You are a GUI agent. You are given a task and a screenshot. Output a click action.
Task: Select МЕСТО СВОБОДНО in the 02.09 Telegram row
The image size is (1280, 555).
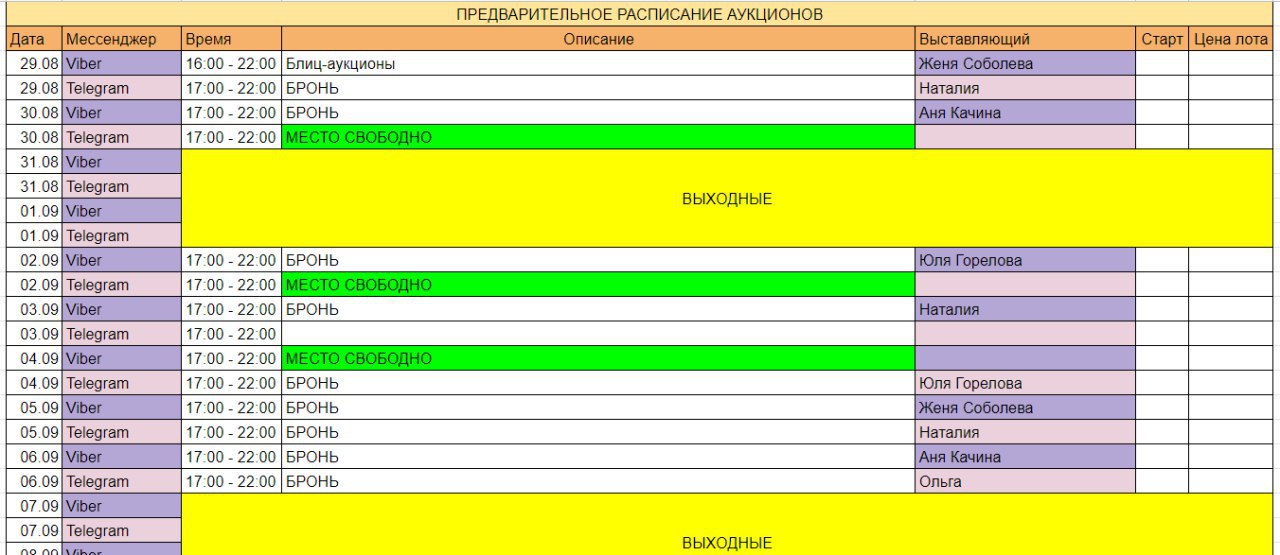pos(598,285)
